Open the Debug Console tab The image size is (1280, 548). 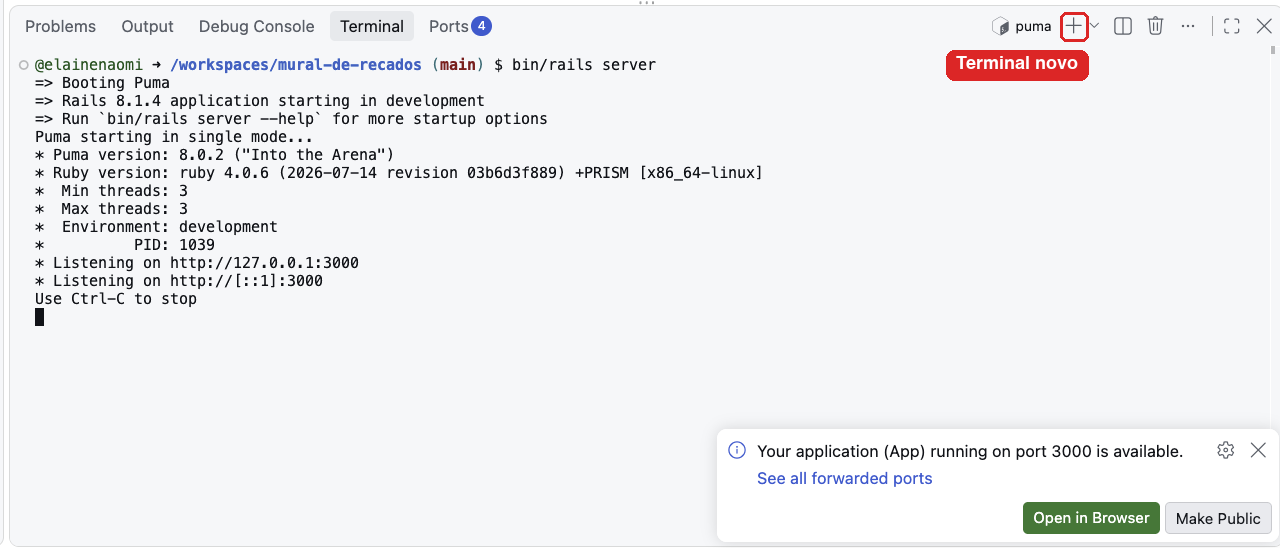256,27
